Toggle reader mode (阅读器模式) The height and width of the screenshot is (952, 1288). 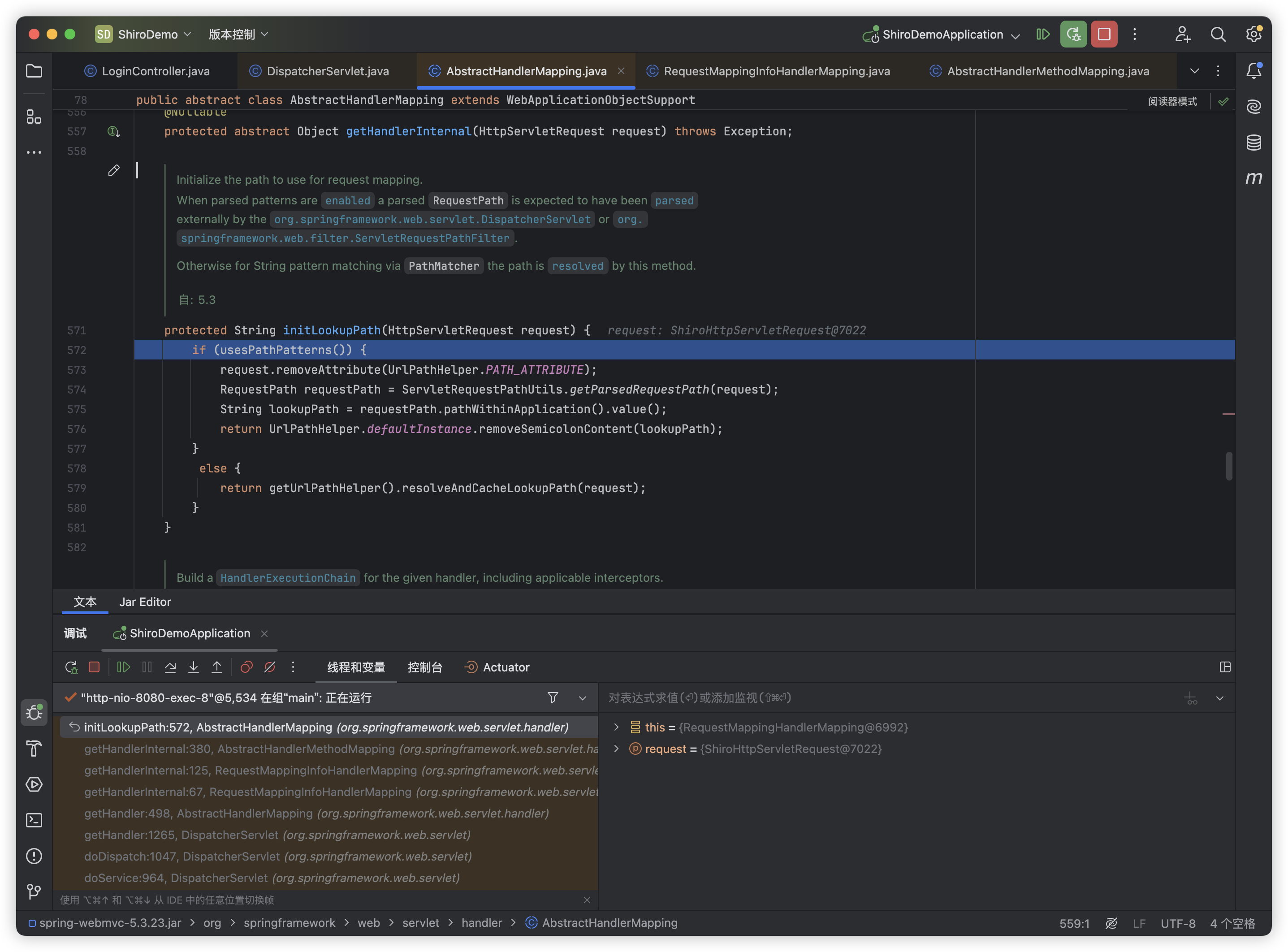tap(1172, 101)
